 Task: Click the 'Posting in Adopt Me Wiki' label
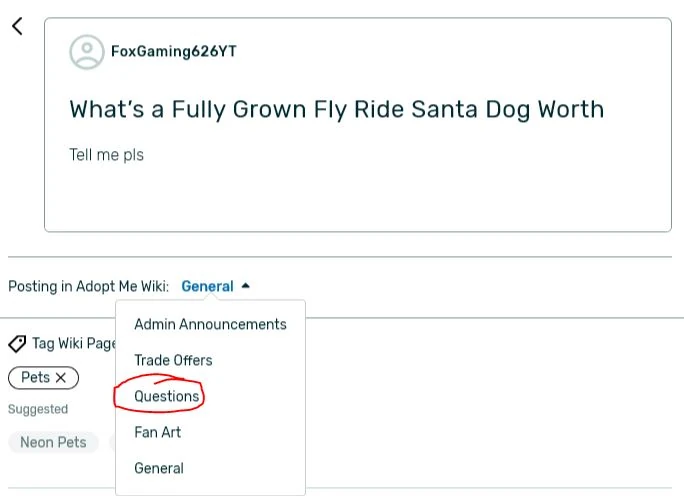[x=88, y=286]
